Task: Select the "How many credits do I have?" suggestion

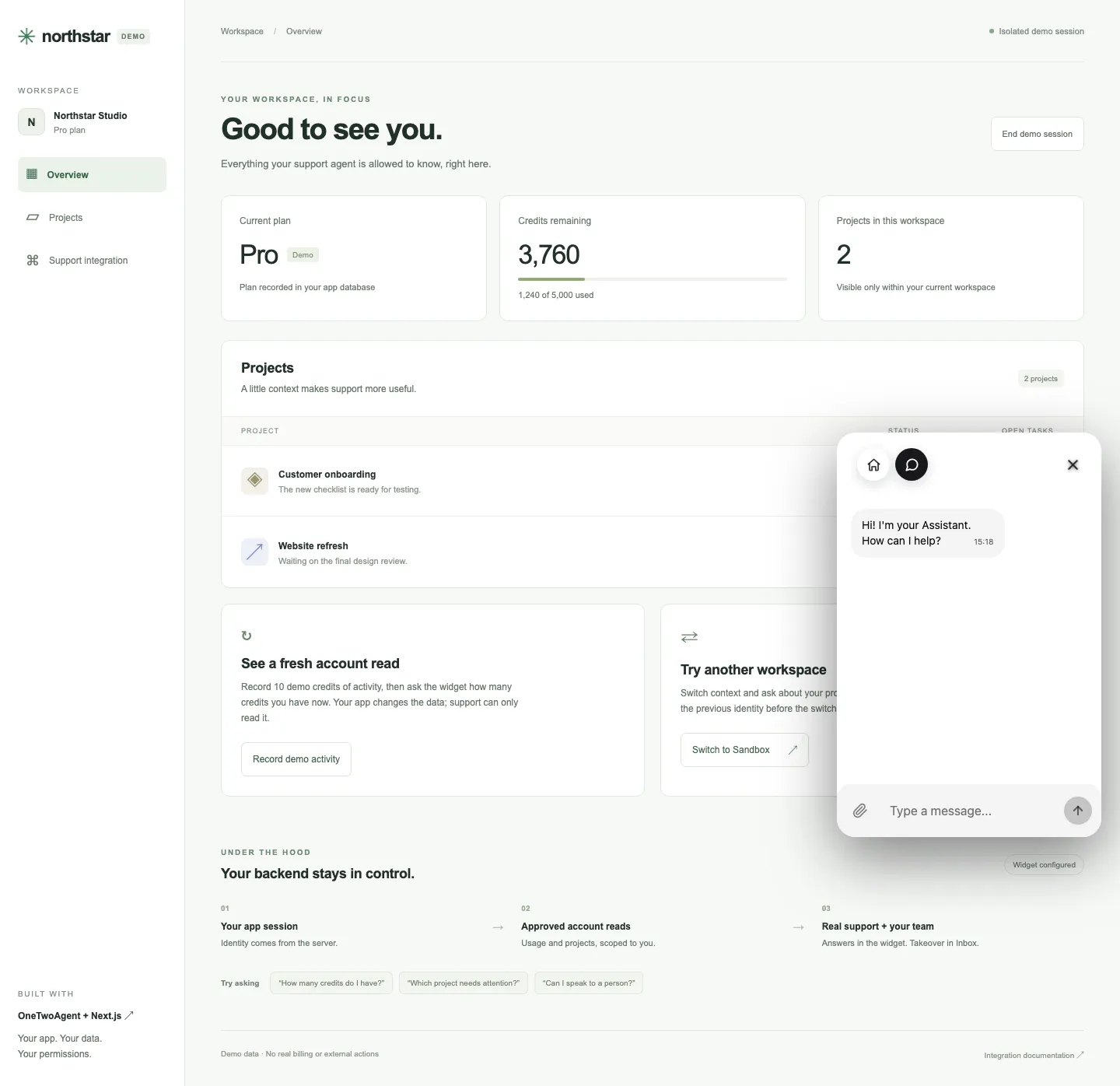Action: click(331, 983)
